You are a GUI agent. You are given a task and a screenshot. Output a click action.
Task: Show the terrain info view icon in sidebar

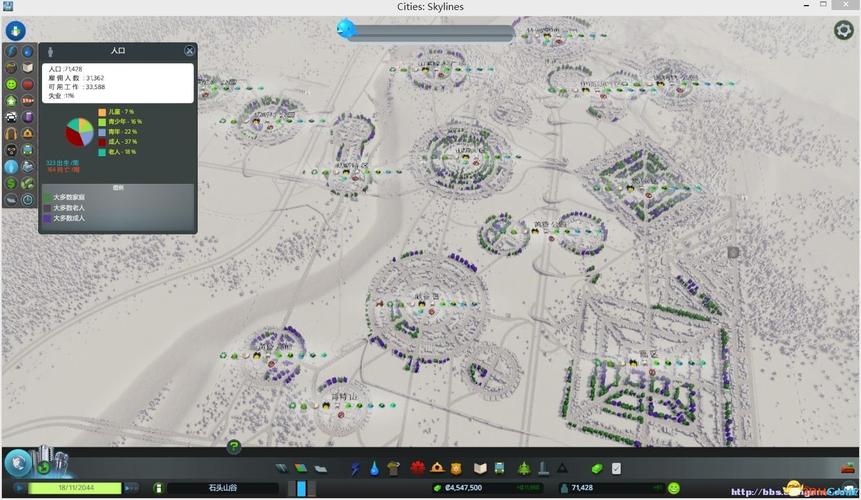point(12,200)
